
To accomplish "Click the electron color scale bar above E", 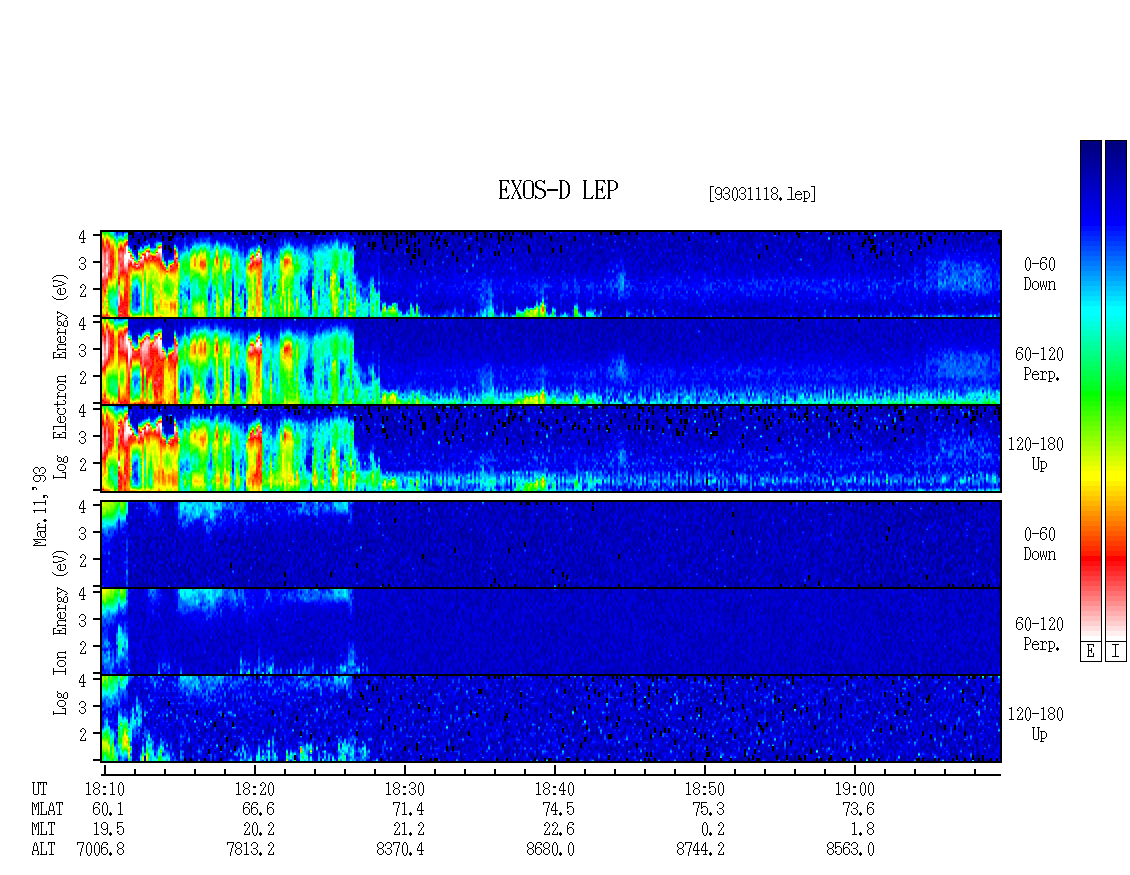I will pyautogui.click(x=1090, y=389).
